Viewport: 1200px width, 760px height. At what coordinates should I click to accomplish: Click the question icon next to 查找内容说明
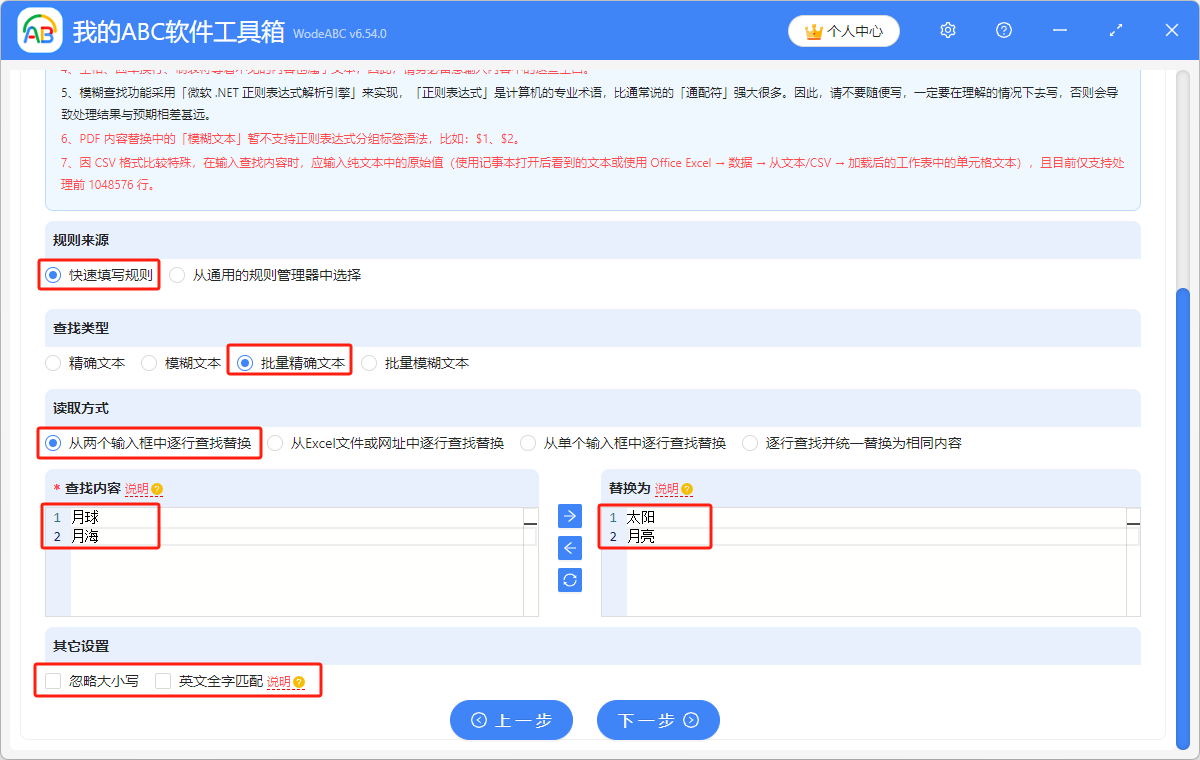(158, 487)
